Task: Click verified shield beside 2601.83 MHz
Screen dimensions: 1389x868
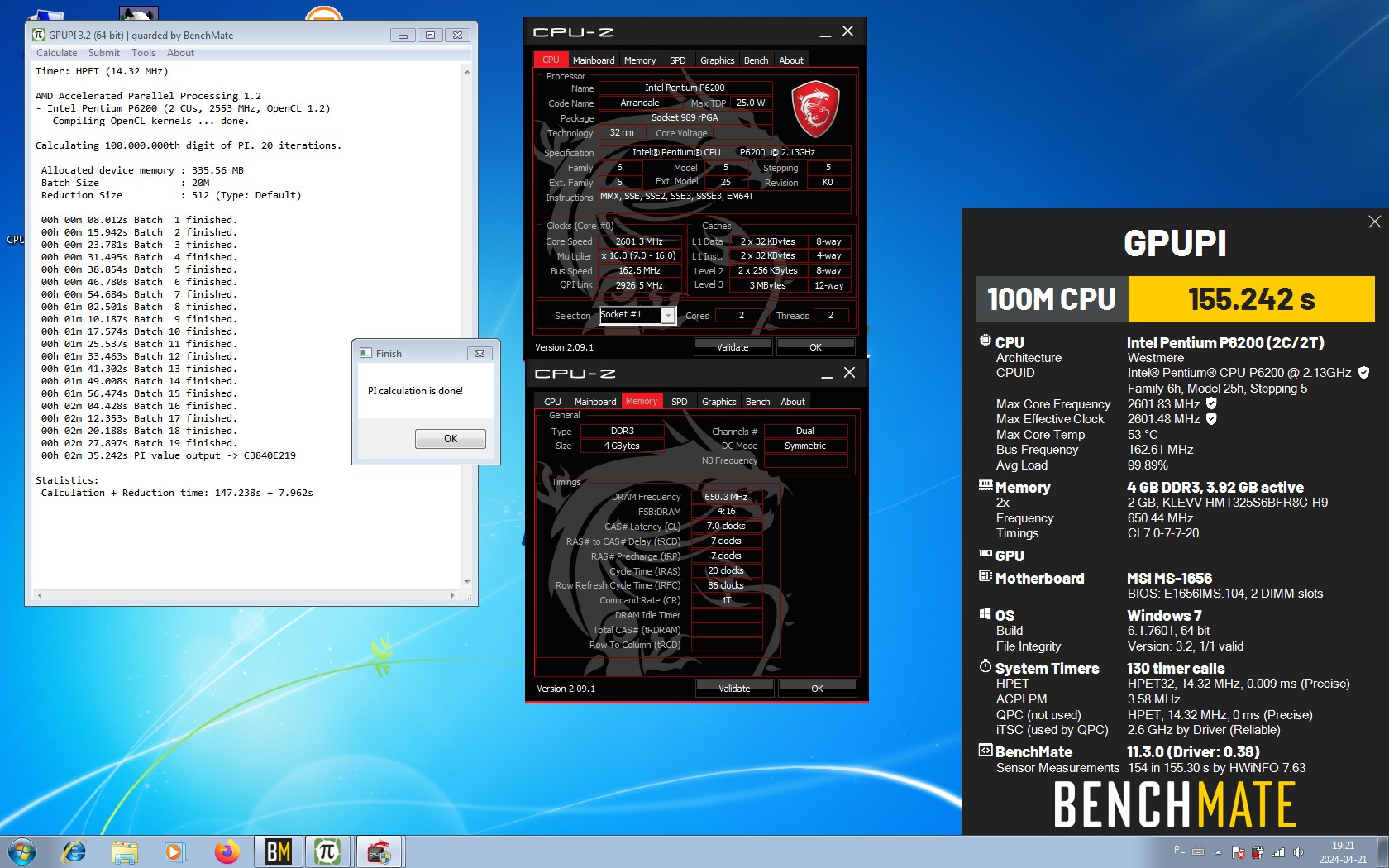Action: click(x=1211, y=403)
